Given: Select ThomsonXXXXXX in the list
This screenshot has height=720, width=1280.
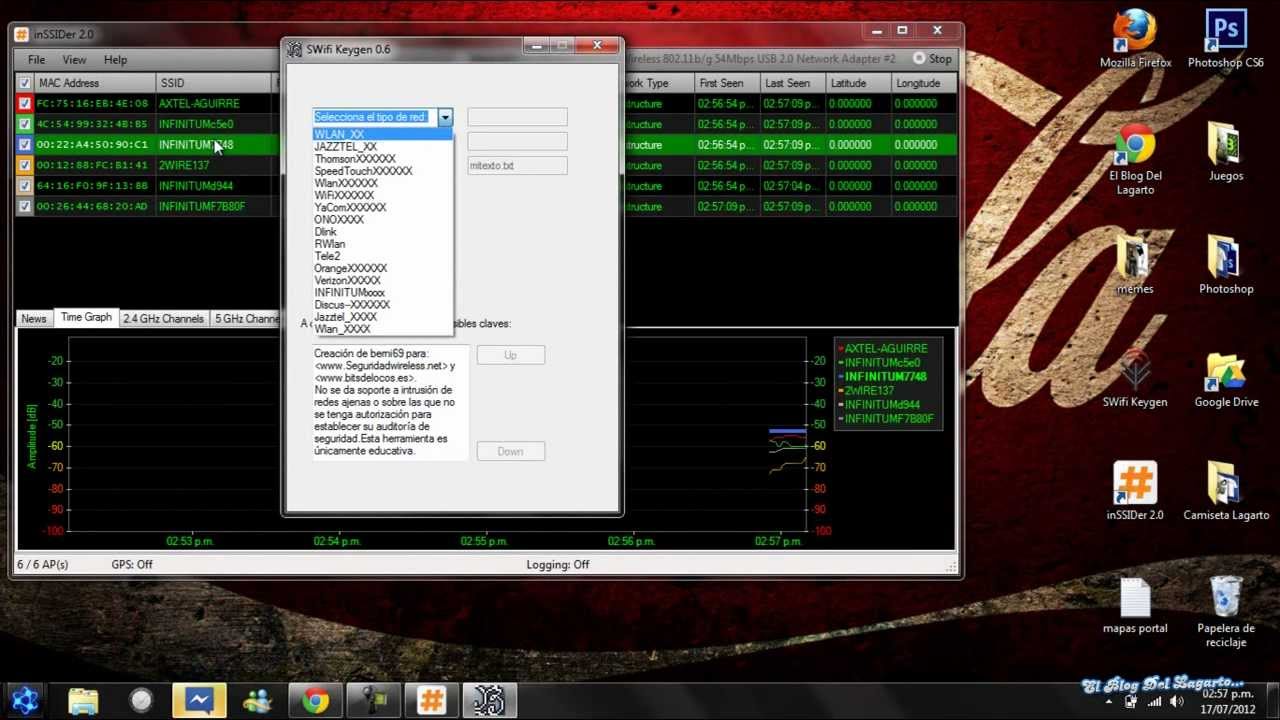Looking at the screenshot, I should (382, 159).
